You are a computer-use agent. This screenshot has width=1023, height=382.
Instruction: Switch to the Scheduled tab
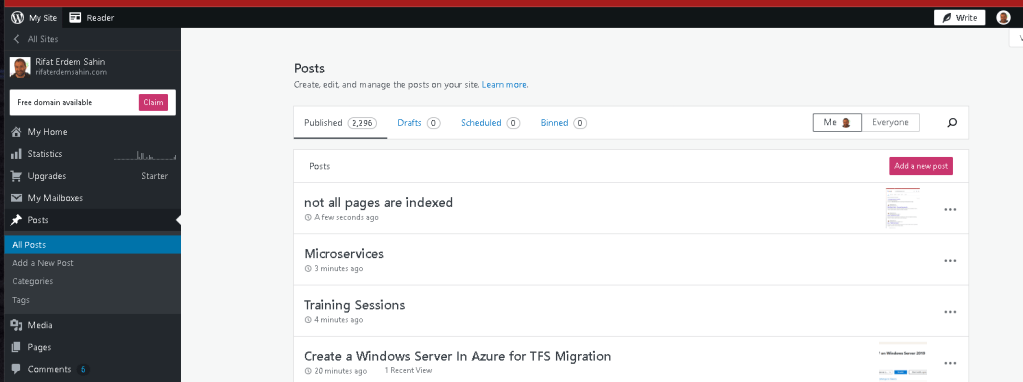point(490,123)
